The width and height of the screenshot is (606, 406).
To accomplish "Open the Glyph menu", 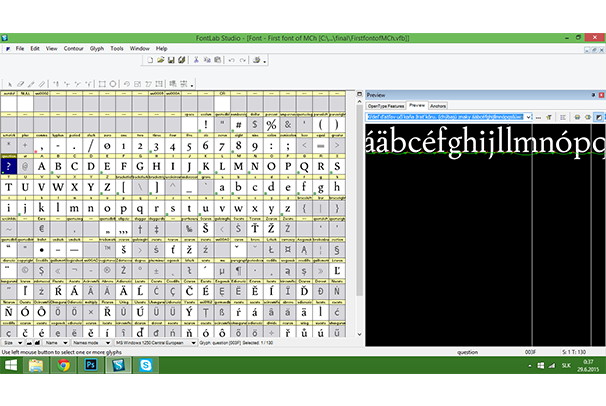I will [97, 48].
